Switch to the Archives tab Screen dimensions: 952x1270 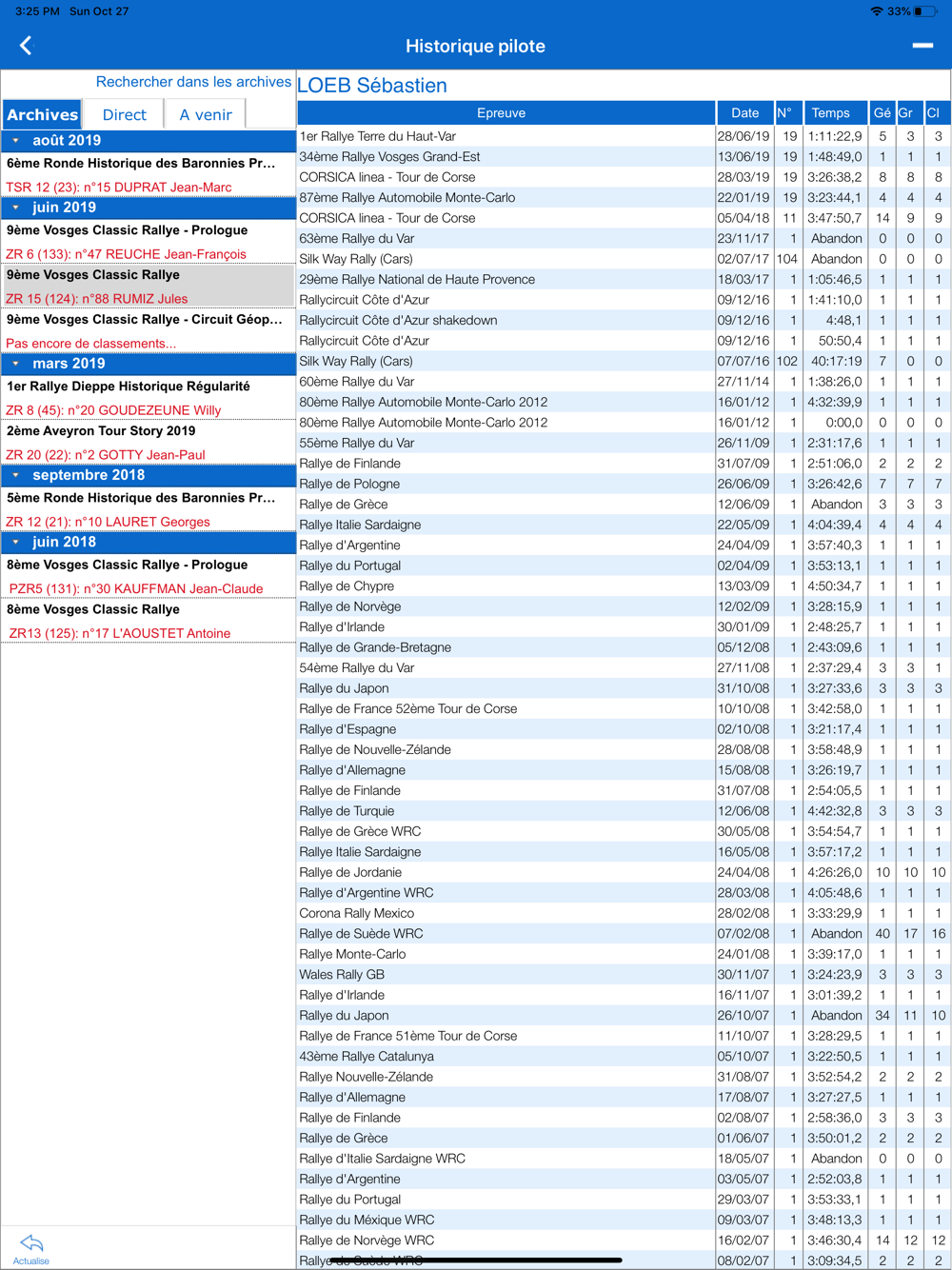43,114
